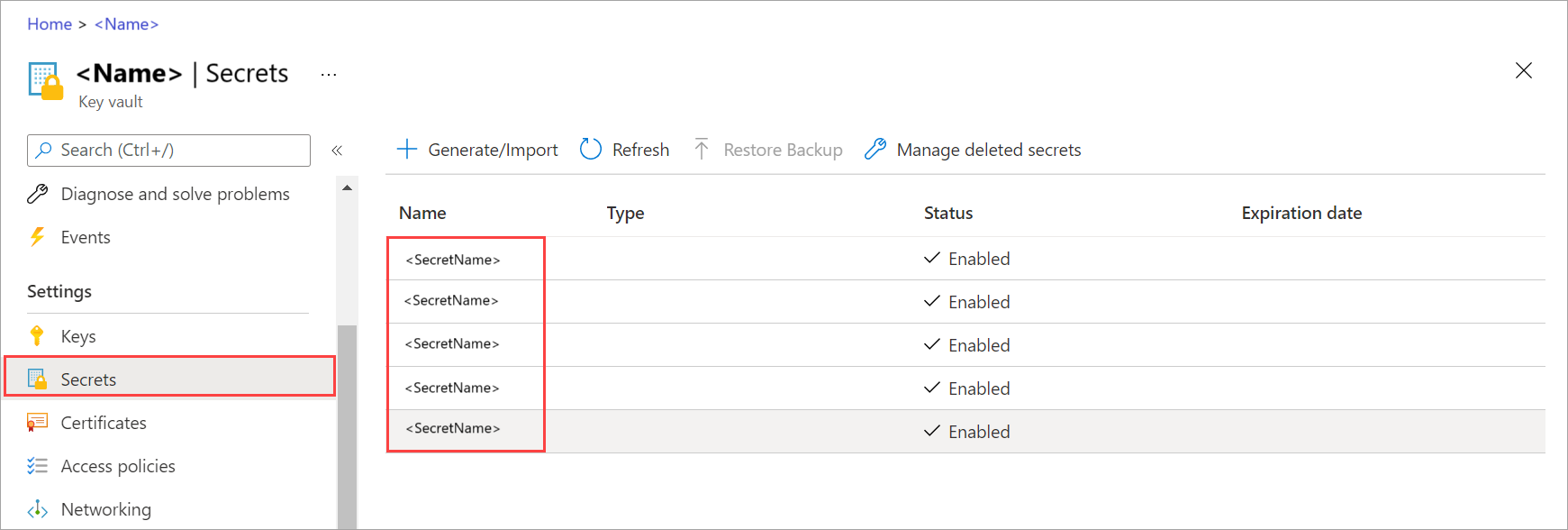Click Enabled status in second row

tap(979, 302)
